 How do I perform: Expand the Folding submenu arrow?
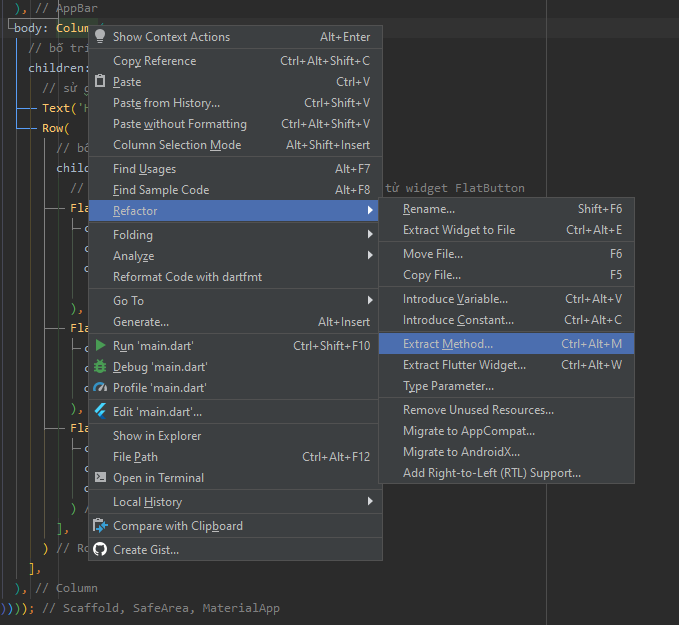[370, 235]
